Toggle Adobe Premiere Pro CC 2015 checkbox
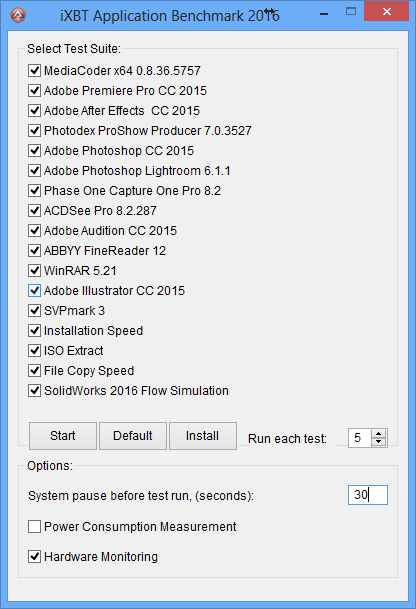416x609 pixels. (x=34, y=90)
